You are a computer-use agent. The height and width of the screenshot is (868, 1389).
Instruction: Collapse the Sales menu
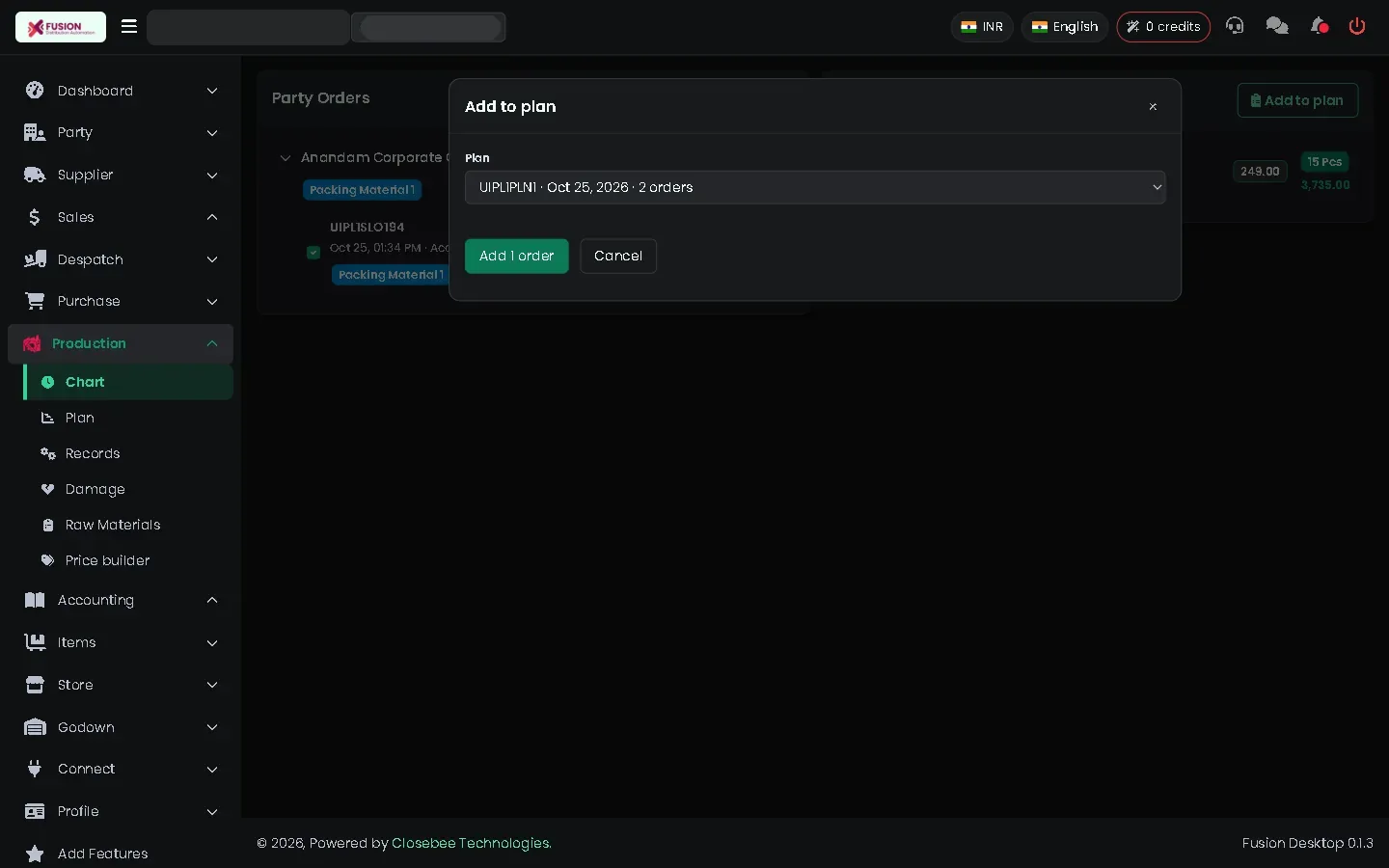point(121,217)
